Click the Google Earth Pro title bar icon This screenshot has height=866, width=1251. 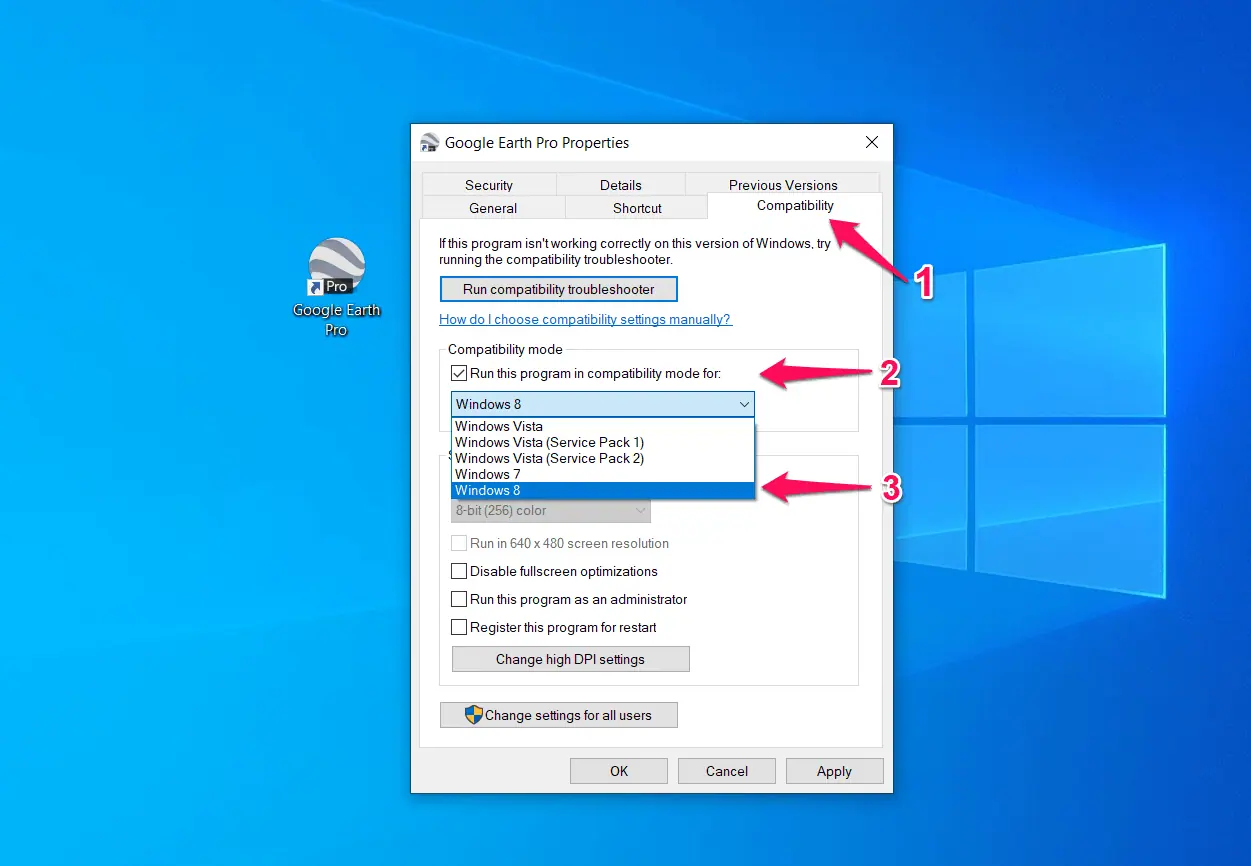coord(430,143)
